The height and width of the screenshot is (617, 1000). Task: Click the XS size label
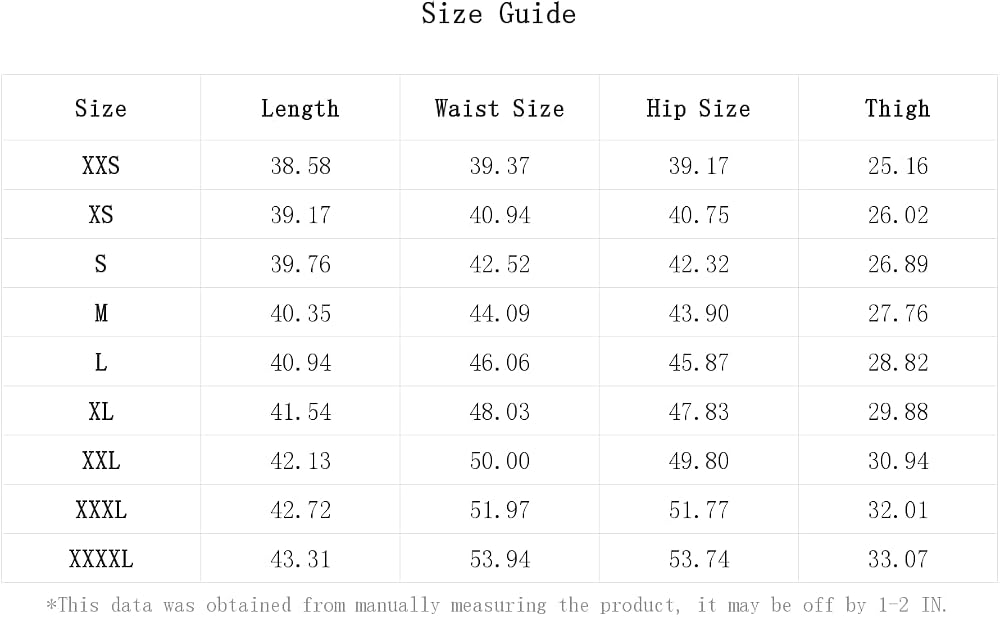(101, 215)
